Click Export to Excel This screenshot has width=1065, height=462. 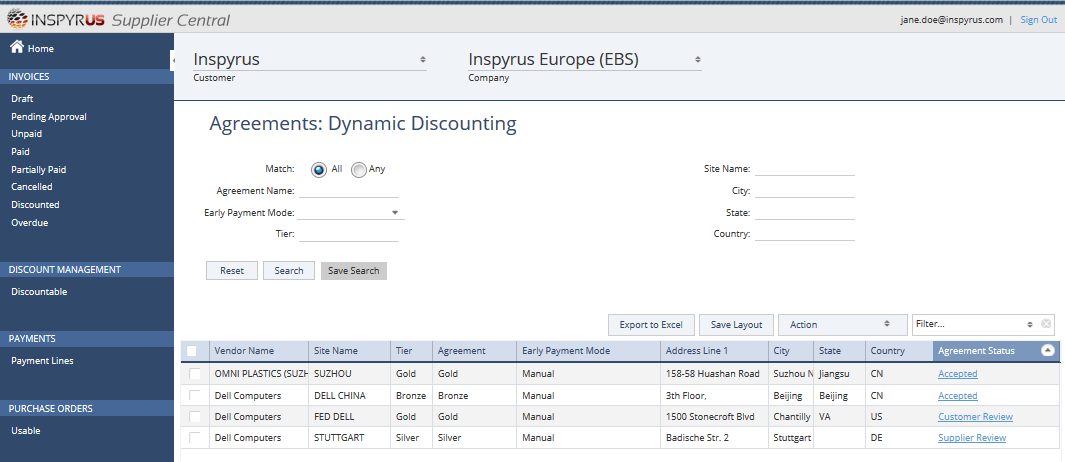click(x=651, y=325)
